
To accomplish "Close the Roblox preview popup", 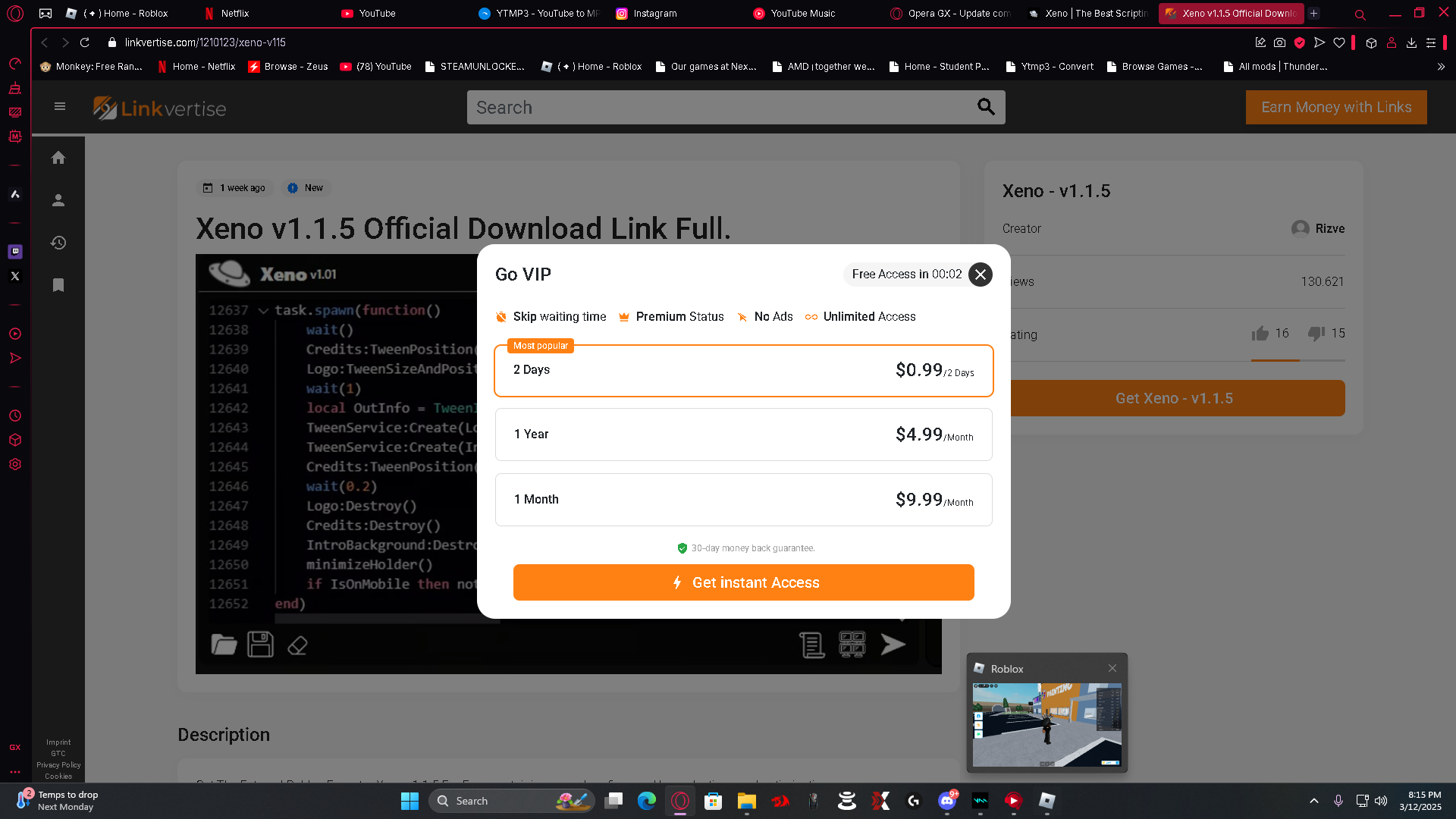I will [x=1112, y=668].
